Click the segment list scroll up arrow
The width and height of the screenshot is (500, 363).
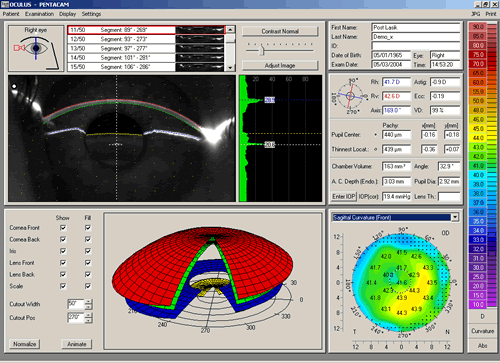(230, 30)
